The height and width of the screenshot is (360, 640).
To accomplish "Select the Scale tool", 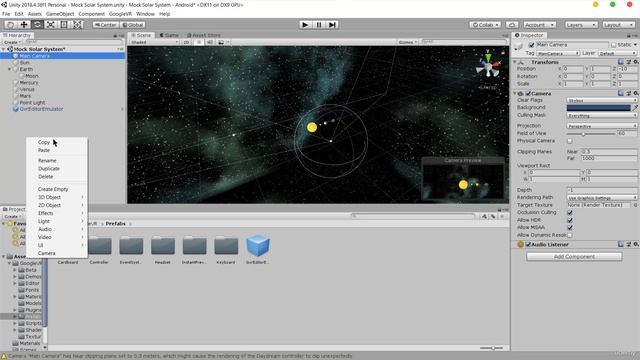I will pos(51,24).
